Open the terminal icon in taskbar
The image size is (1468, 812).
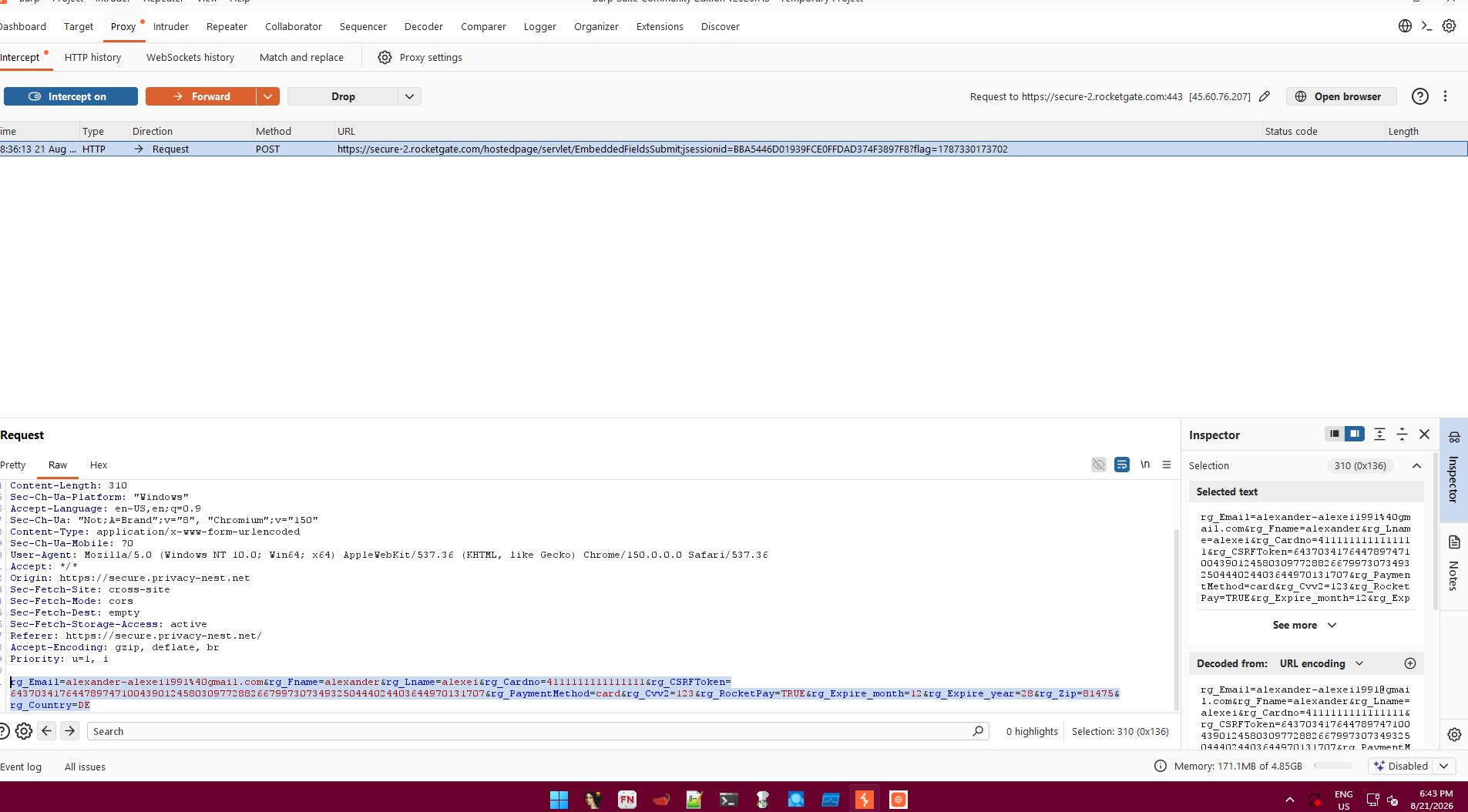728,800
